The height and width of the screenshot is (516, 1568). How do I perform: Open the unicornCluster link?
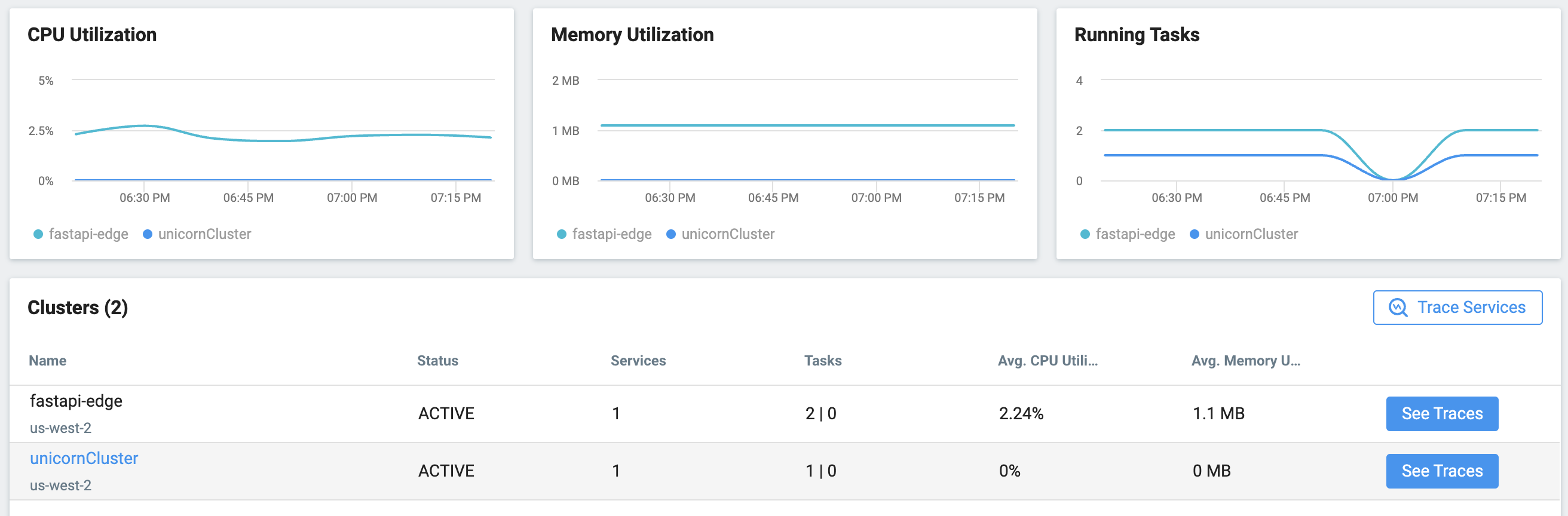click(x=84, y=458)
